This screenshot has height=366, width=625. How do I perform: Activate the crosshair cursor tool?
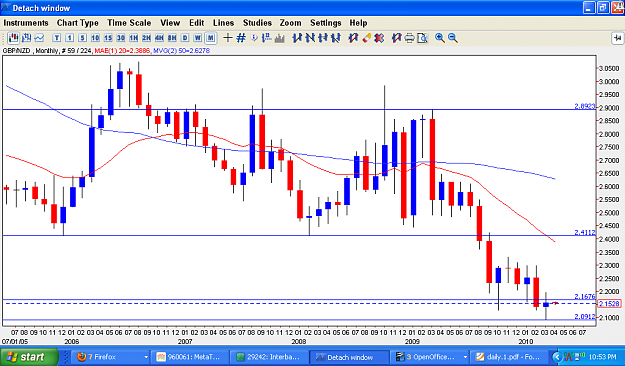(228, 38)
